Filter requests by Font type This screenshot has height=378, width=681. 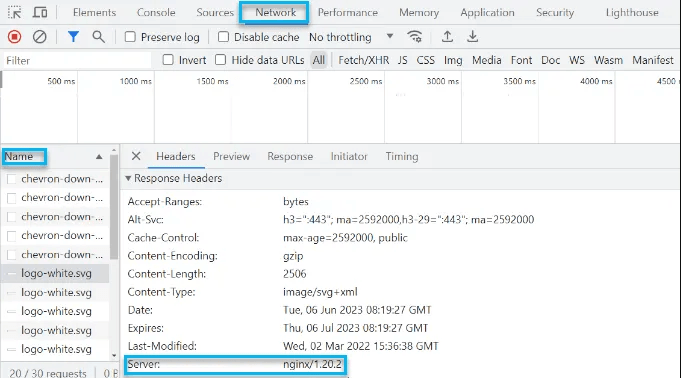tap(521, 60)
